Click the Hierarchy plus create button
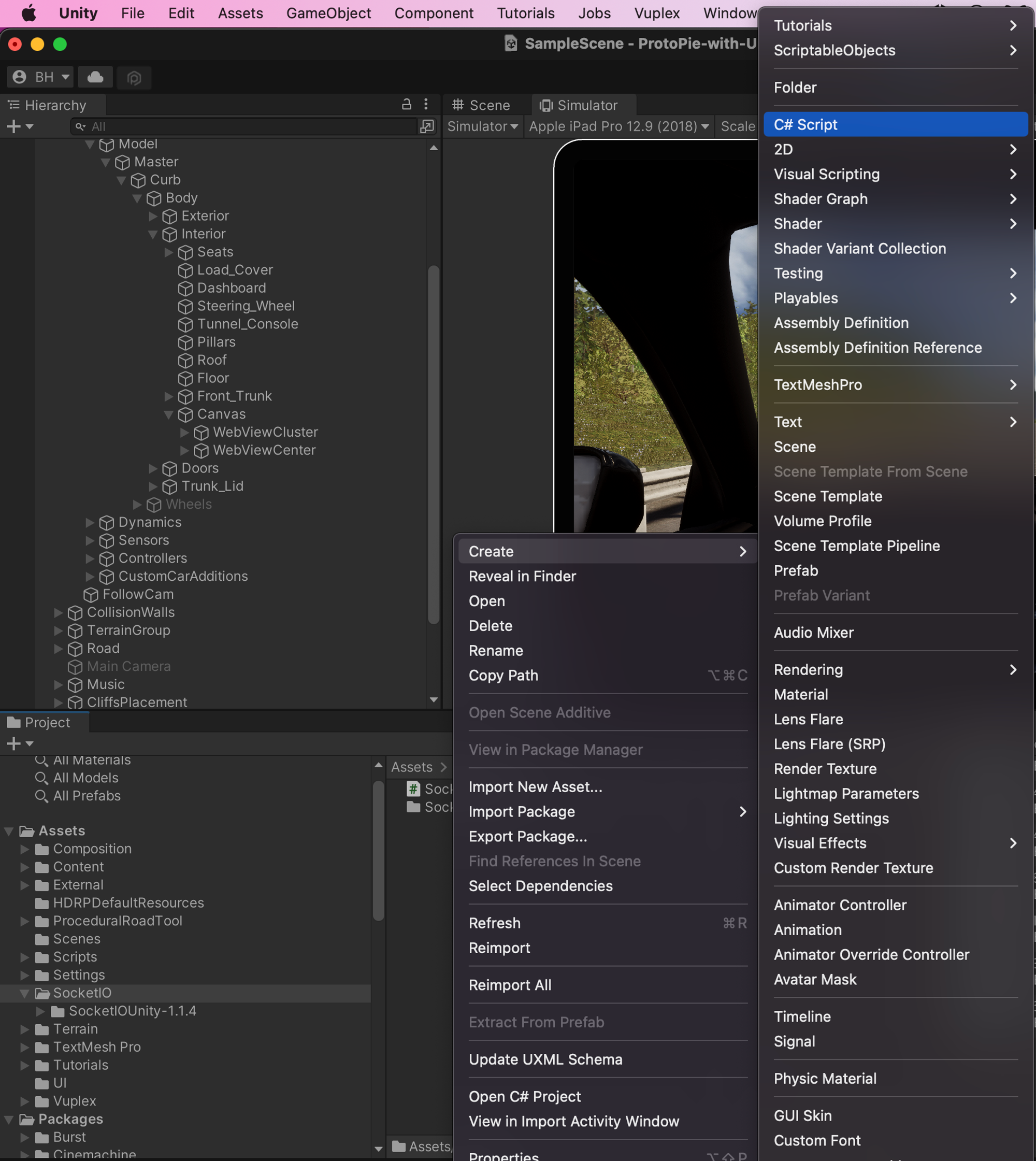Screen dimensions: 1036x1161 13,126
